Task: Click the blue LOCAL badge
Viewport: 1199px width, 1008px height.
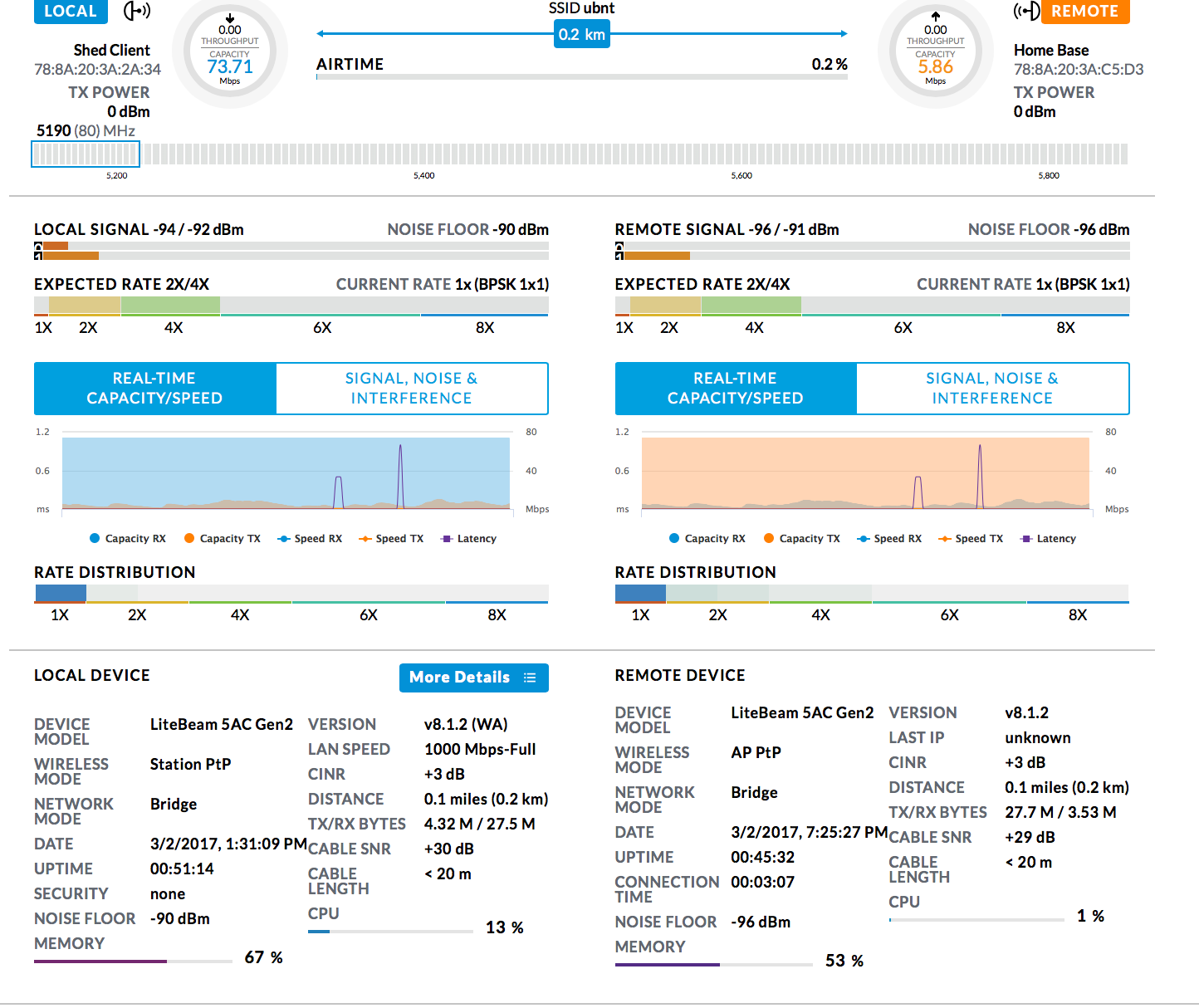Action: point(71,11)
